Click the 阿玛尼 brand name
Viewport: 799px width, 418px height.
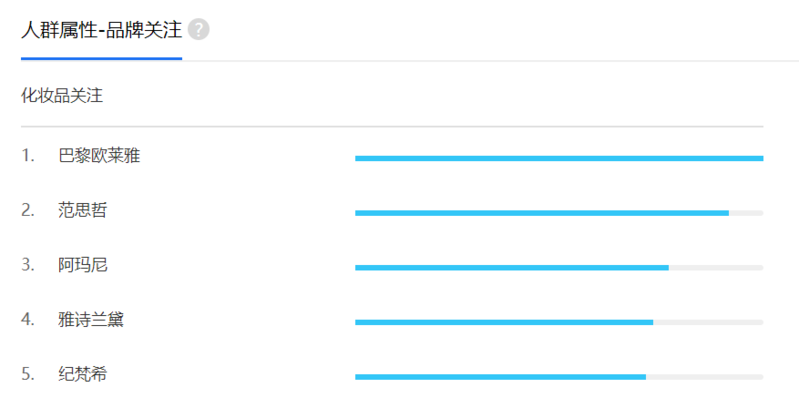coord(83,265)
